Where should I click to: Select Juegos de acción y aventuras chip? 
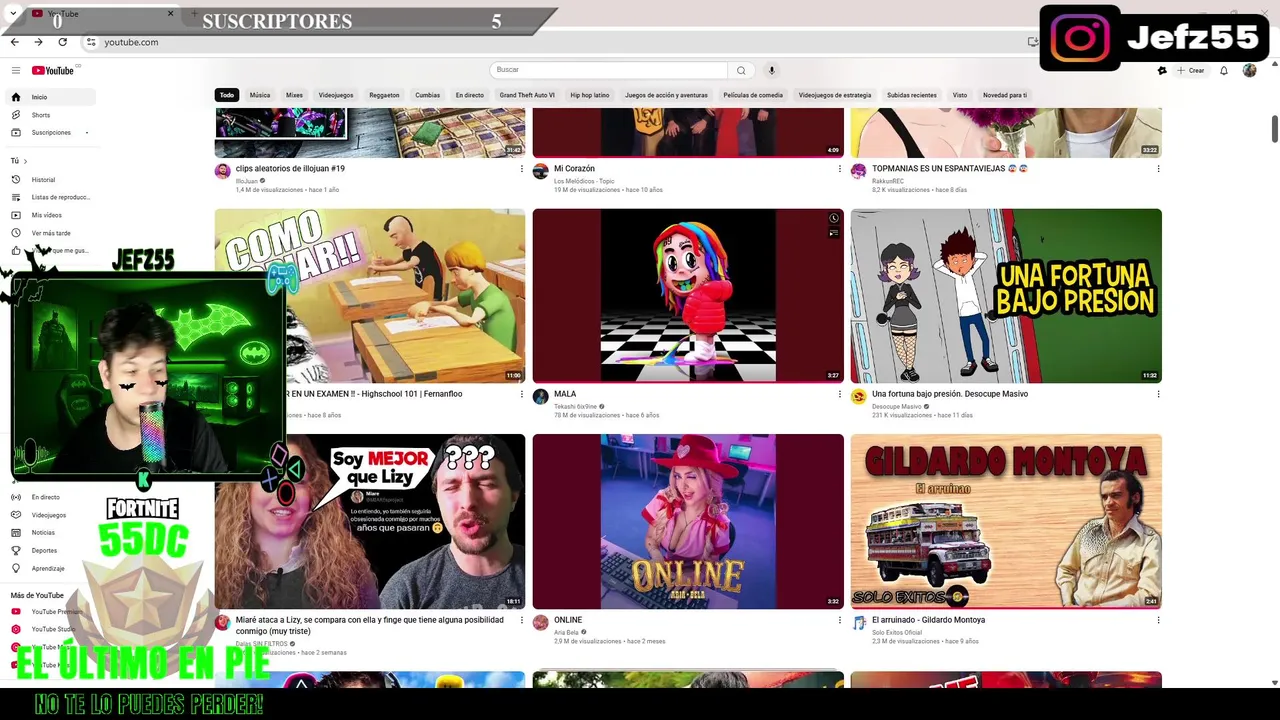tap(666, 95)
